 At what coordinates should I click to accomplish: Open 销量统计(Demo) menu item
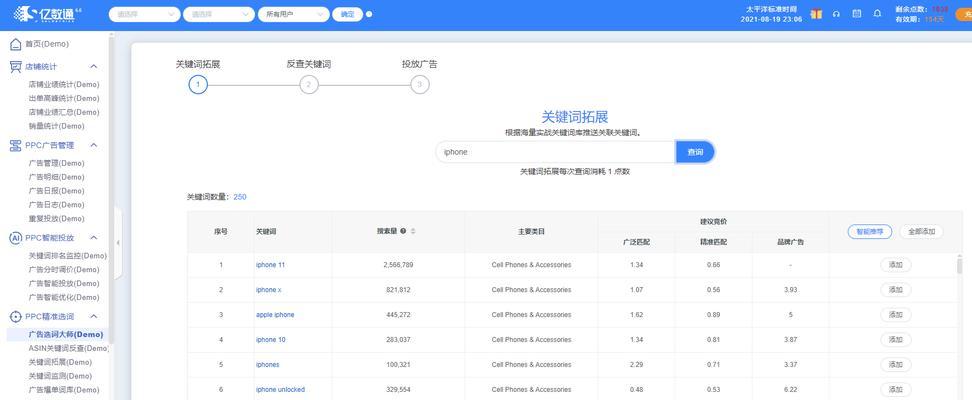[x=56, y=126]
